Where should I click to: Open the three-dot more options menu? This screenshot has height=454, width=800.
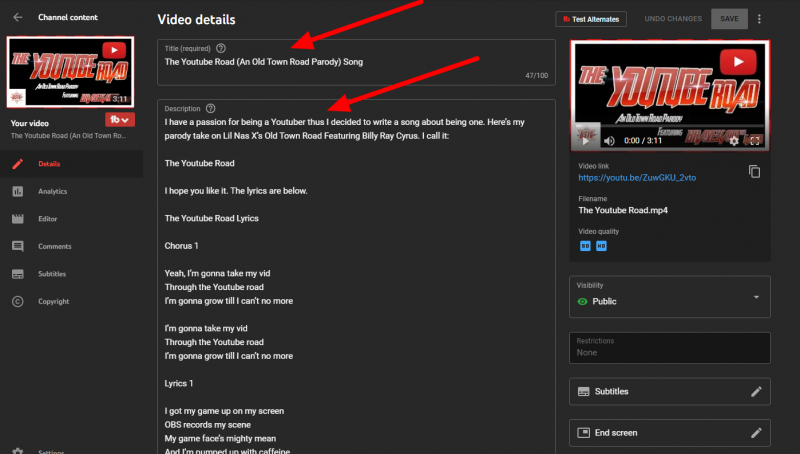759,19
